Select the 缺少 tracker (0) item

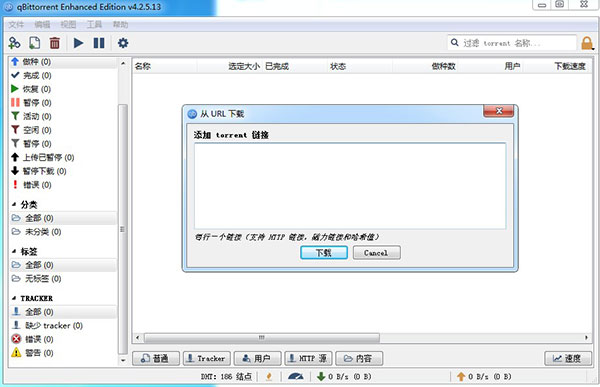(63, 326)
